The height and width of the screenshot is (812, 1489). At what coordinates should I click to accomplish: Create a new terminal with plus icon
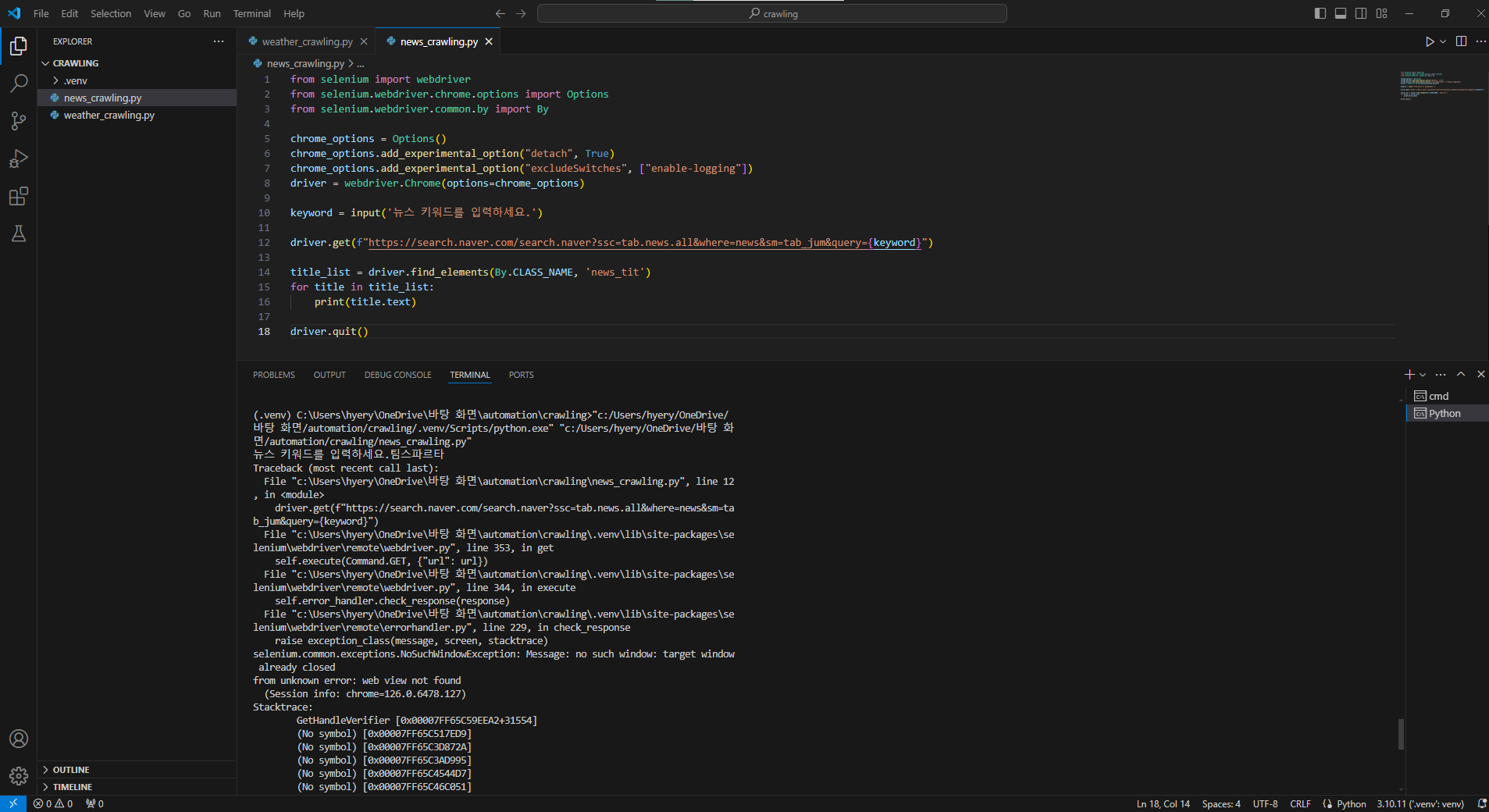click(1409, 375)
